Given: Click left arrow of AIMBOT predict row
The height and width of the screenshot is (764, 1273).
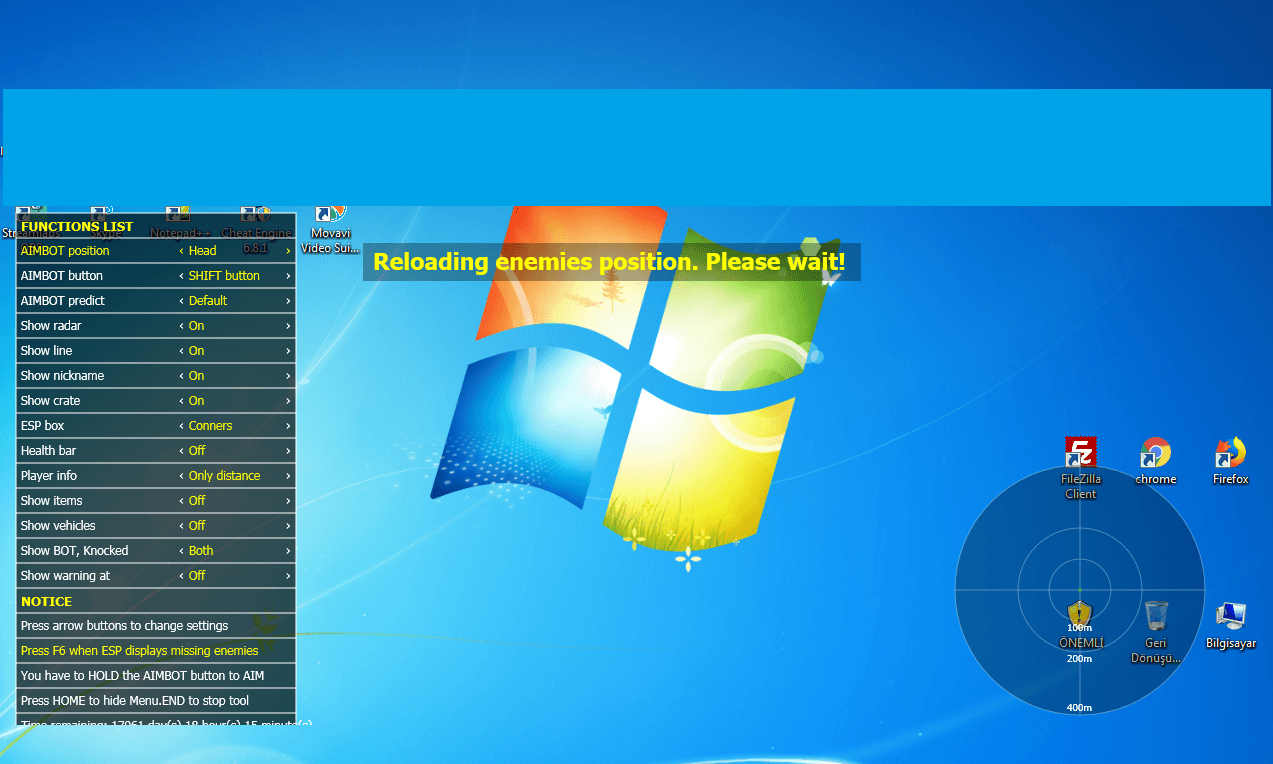Looking at the screenshot, I should pos(181,301).
